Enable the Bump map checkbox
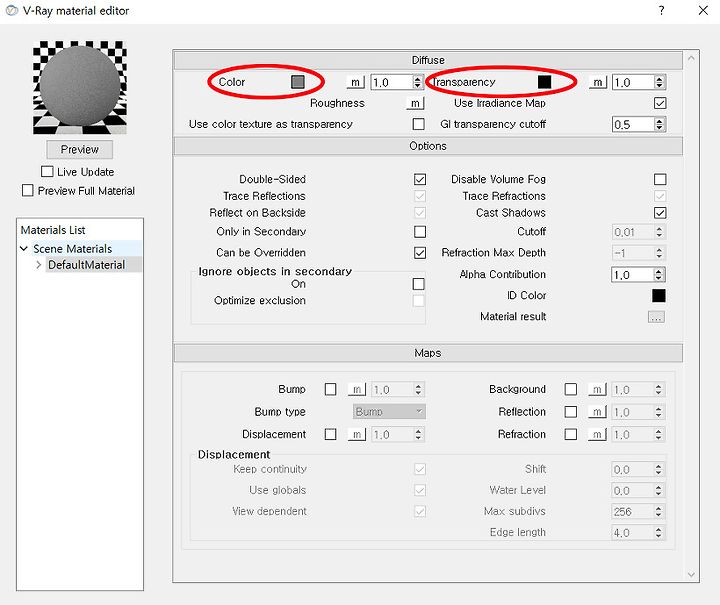Screen dimensions: 720x605 (330, 389)
